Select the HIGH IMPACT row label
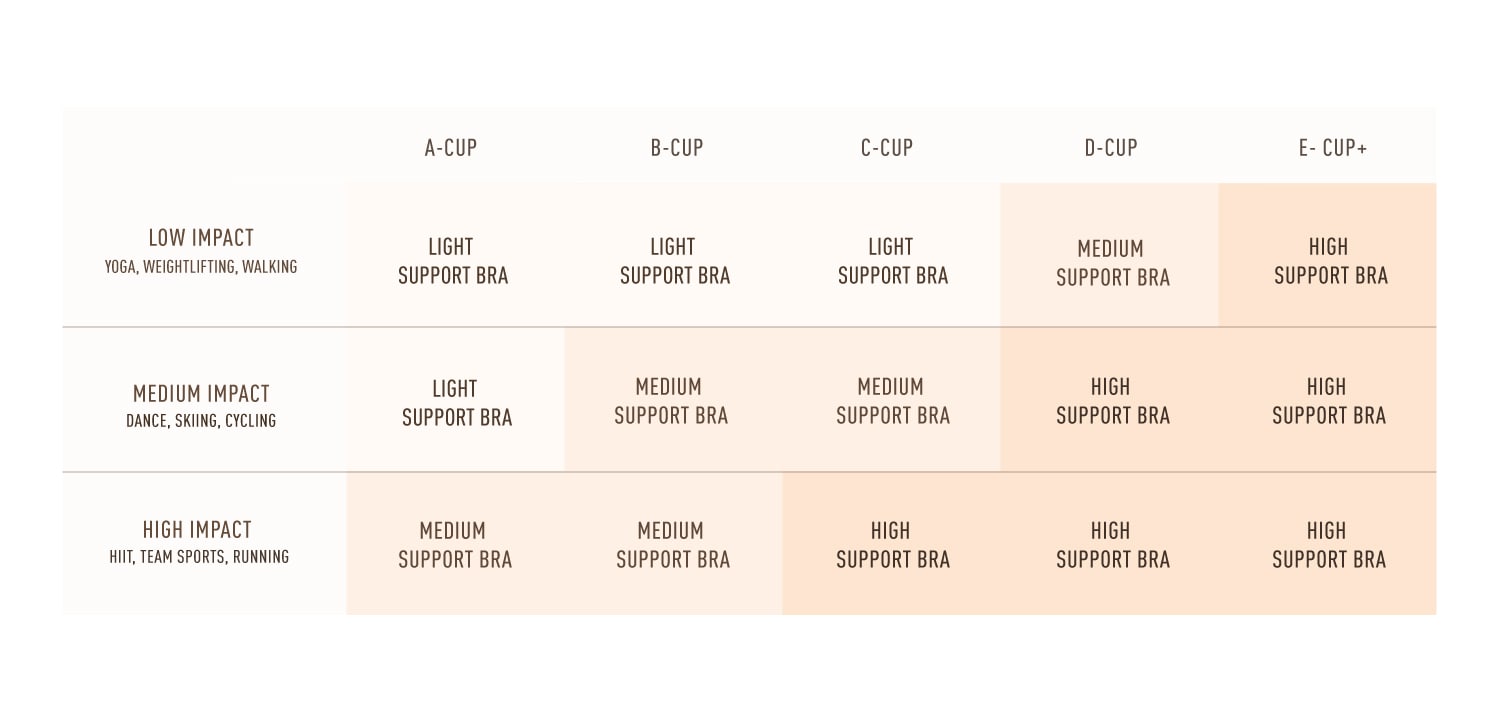Viewport: 1500px width, 715px height. pyautogui.click(x=198, y=530)
